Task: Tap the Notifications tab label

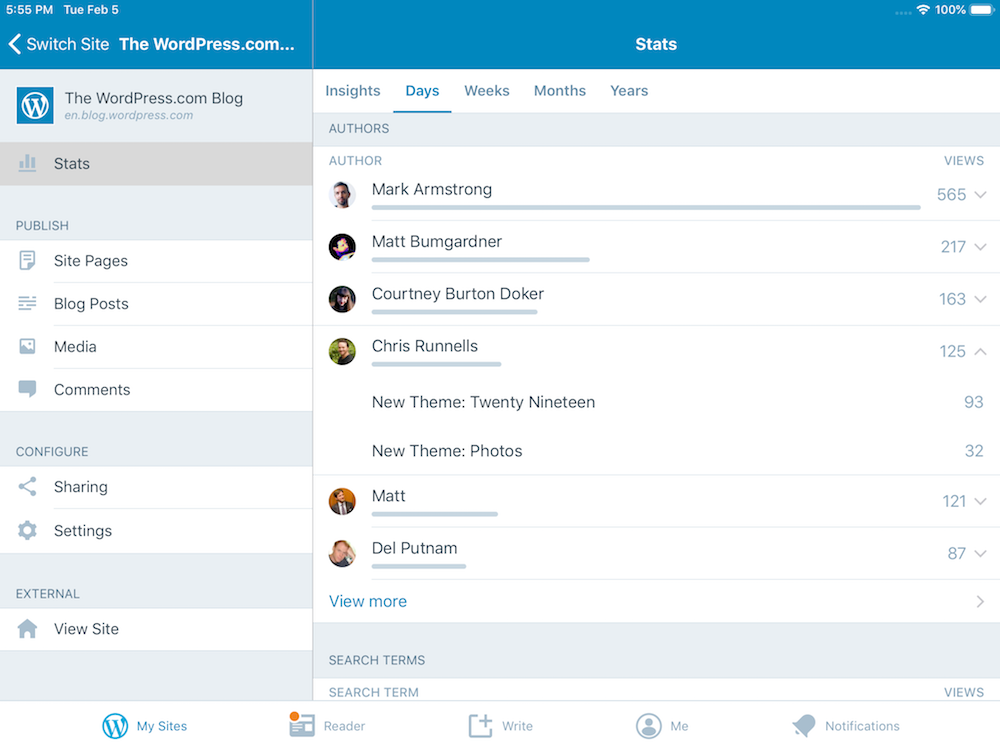Action: [862, 726]
